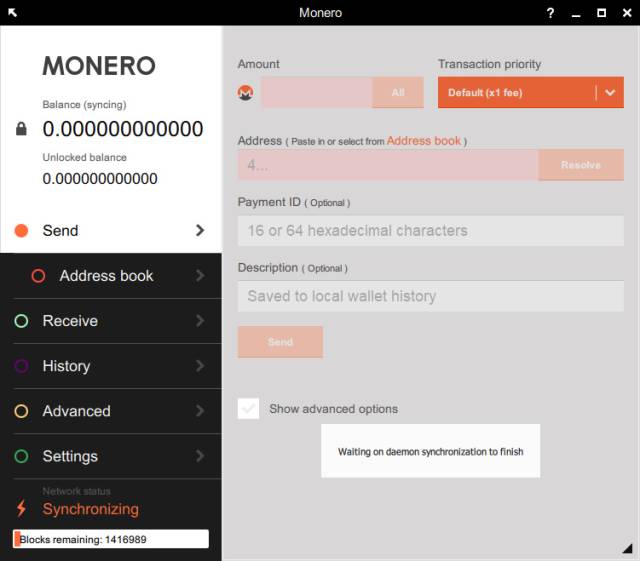Click the All amount button
This screenshot has width=640, height=561.
[398, 92]
